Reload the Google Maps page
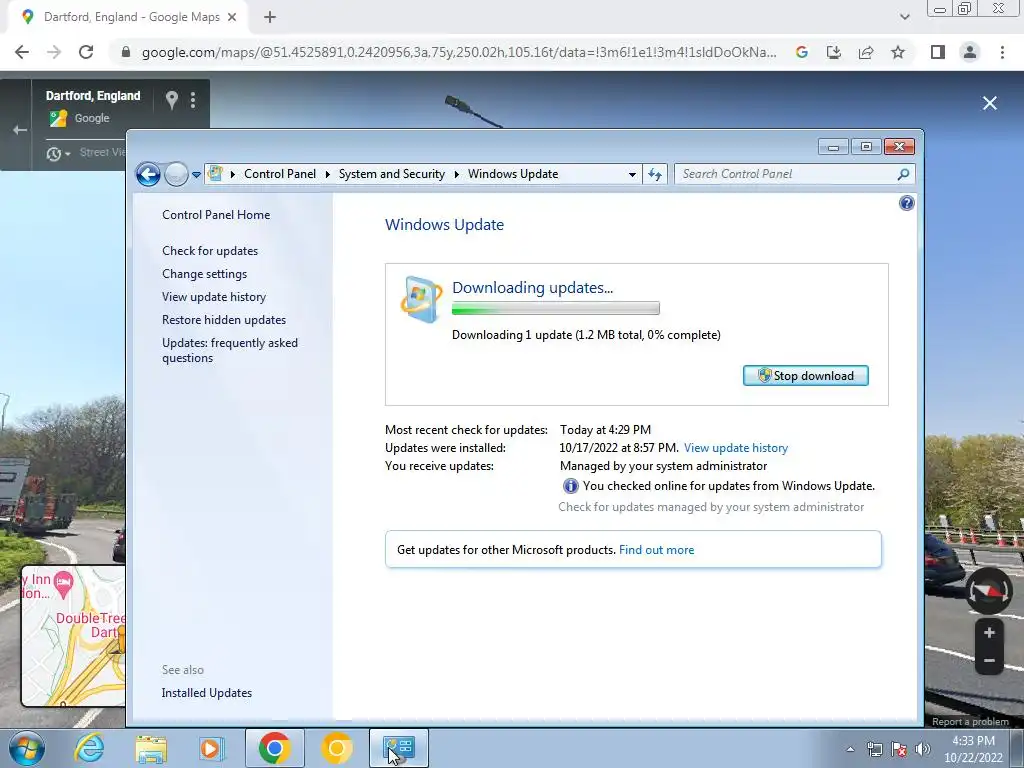Screen dimensions: 1024x768 click(x=86, y=52)
